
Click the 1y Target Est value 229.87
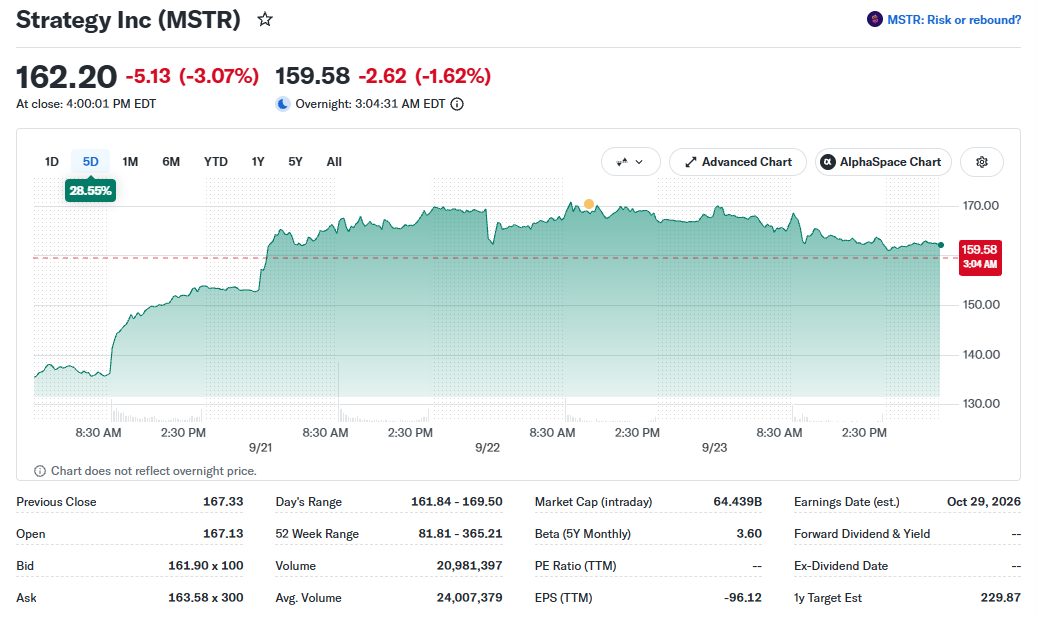click(1001, 597)
